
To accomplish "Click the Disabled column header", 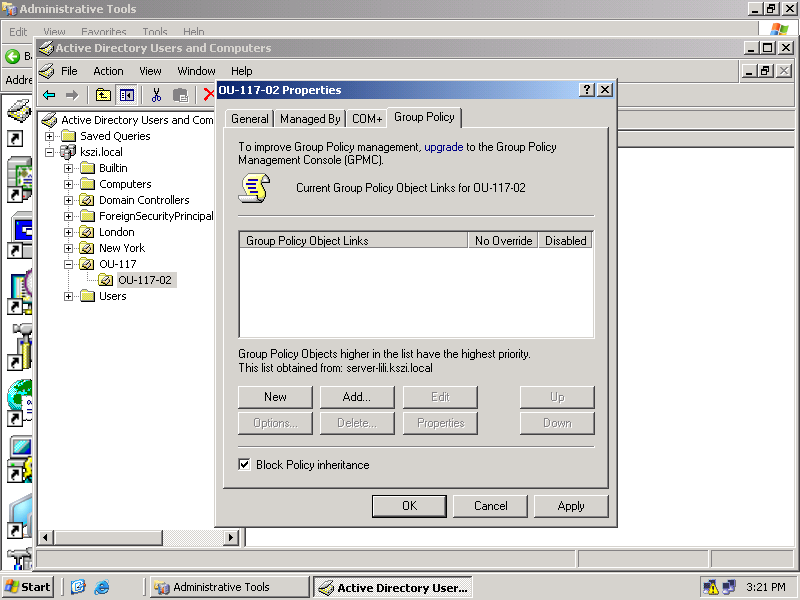I will tap(565, 240).
